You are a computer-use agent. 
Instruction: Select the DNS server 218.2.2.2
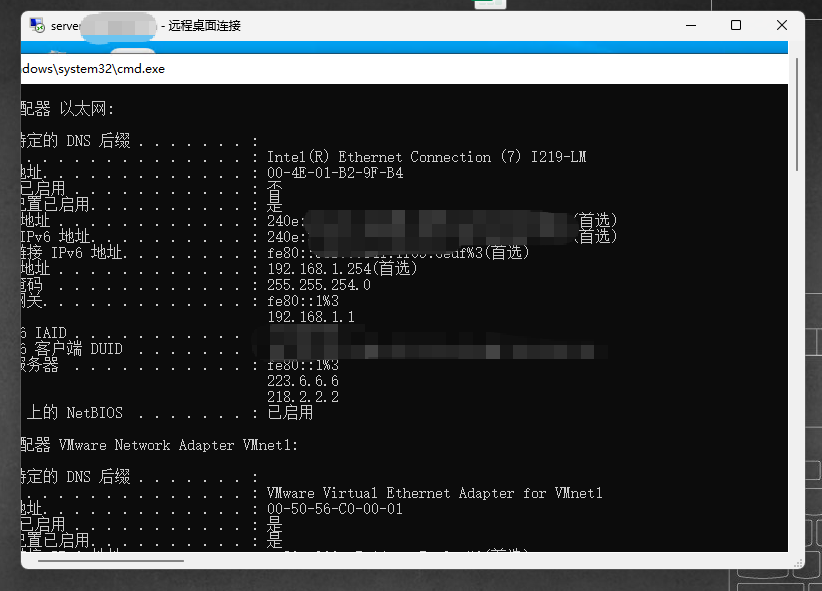coord(303,397)
